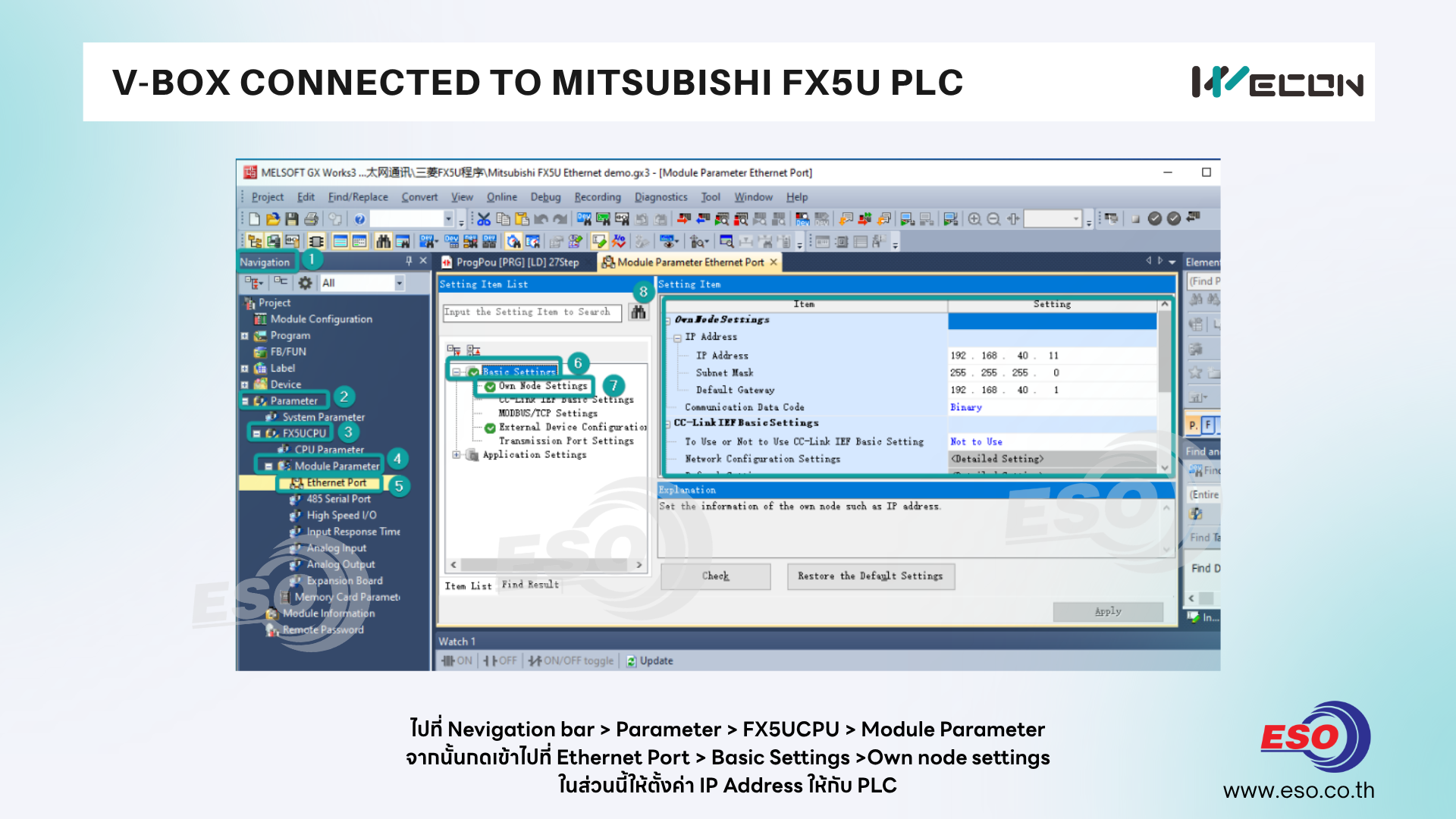The width and height of the screenshot is (1456, 819).
Task: Open the Diagnostics menu
Action: click(661, 197)
